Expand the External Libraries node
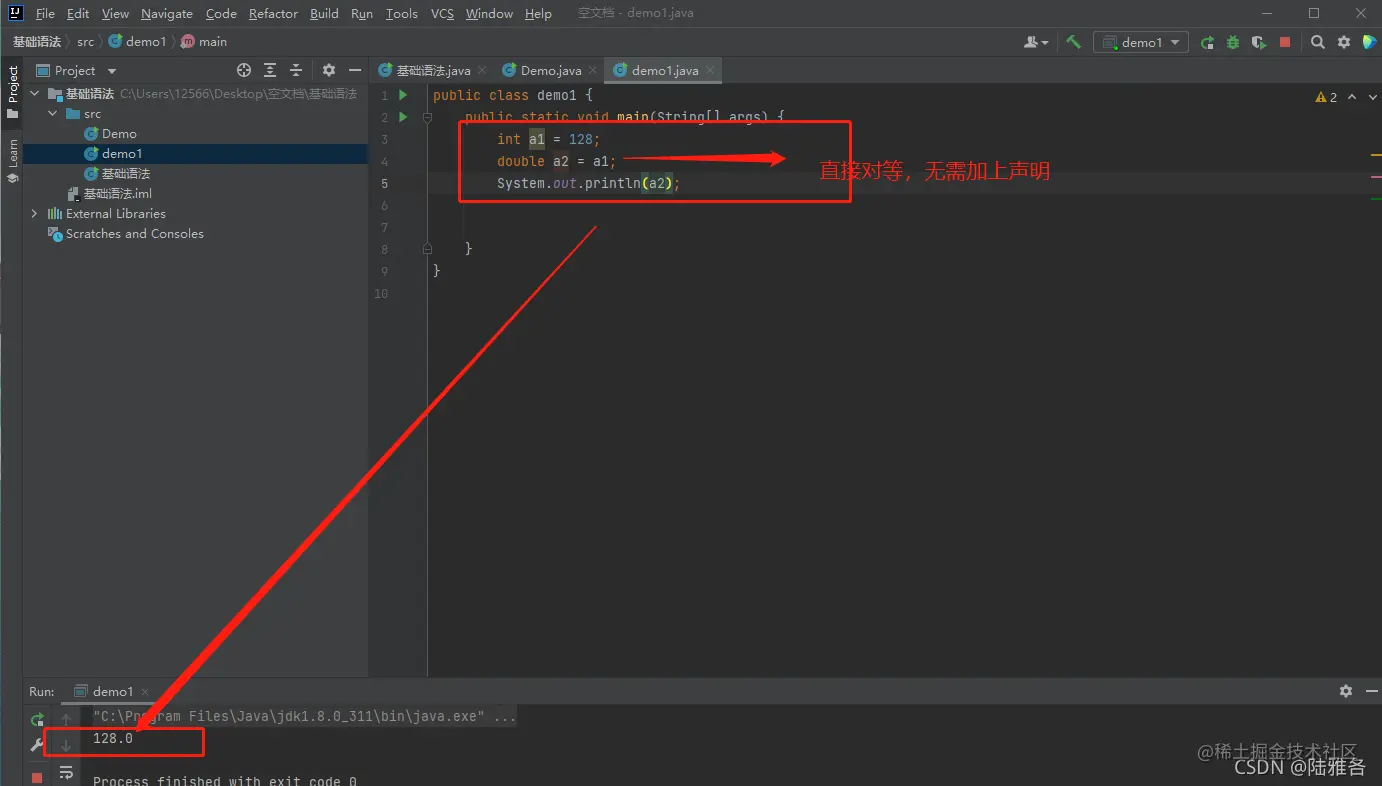 pyautogui.click(x=35, y=213)
